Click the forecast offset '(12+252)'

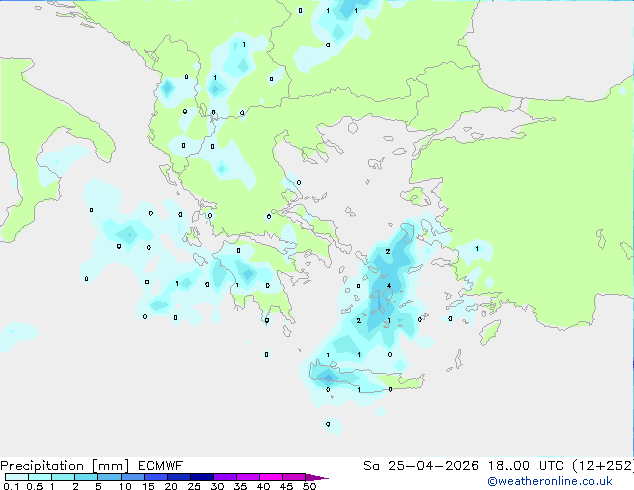pyautogui.click(x=603, y=466)
